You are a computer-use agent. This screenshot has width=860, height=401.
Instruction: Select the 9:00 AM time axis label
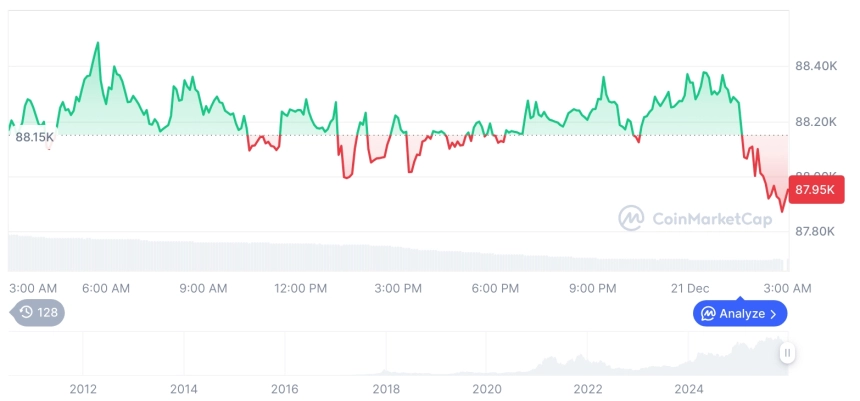click(203, 288)
